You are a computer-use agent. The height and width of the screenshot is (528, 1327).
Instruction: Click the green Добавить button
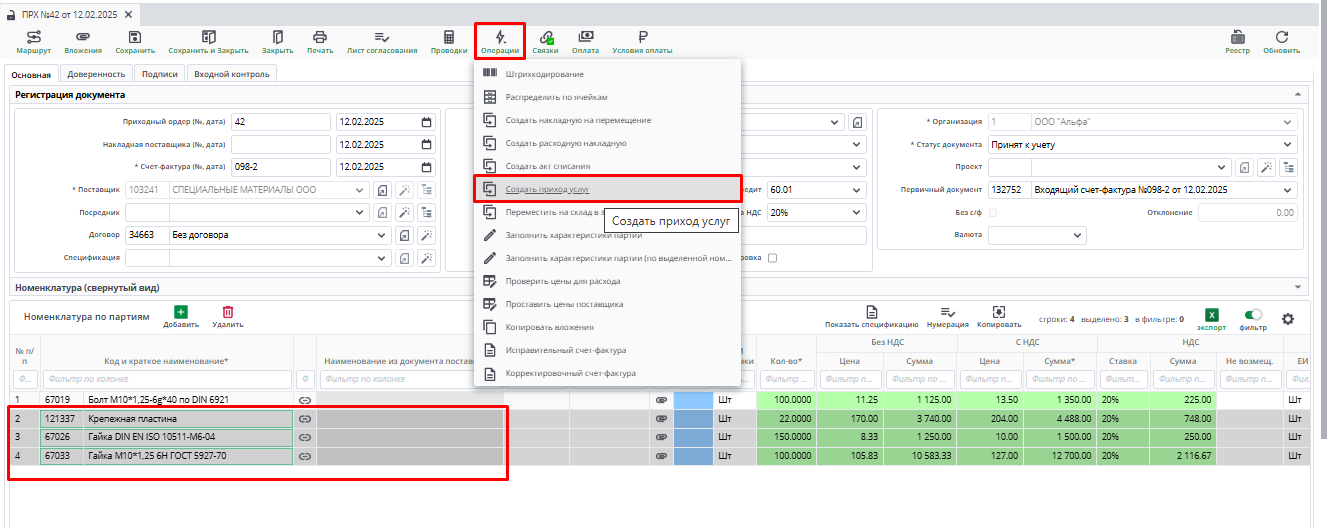click(x=181, y=314)
